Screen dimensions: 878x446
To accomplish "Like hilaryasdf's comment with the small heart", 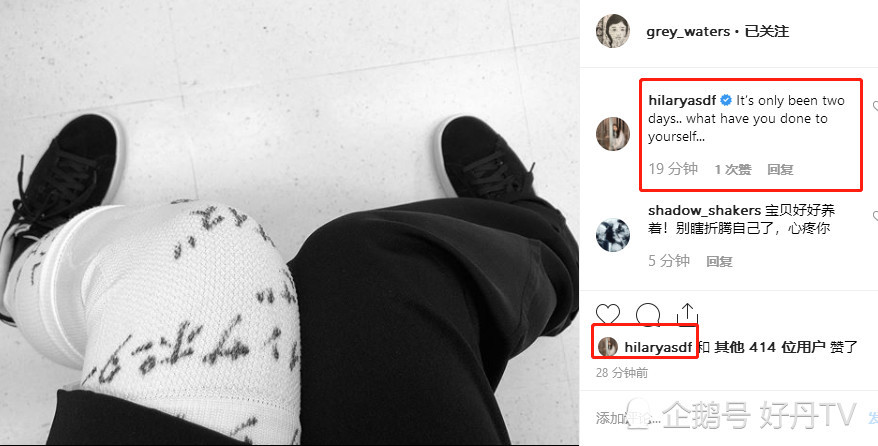I will pyautogui.click(x=875, y=105).
